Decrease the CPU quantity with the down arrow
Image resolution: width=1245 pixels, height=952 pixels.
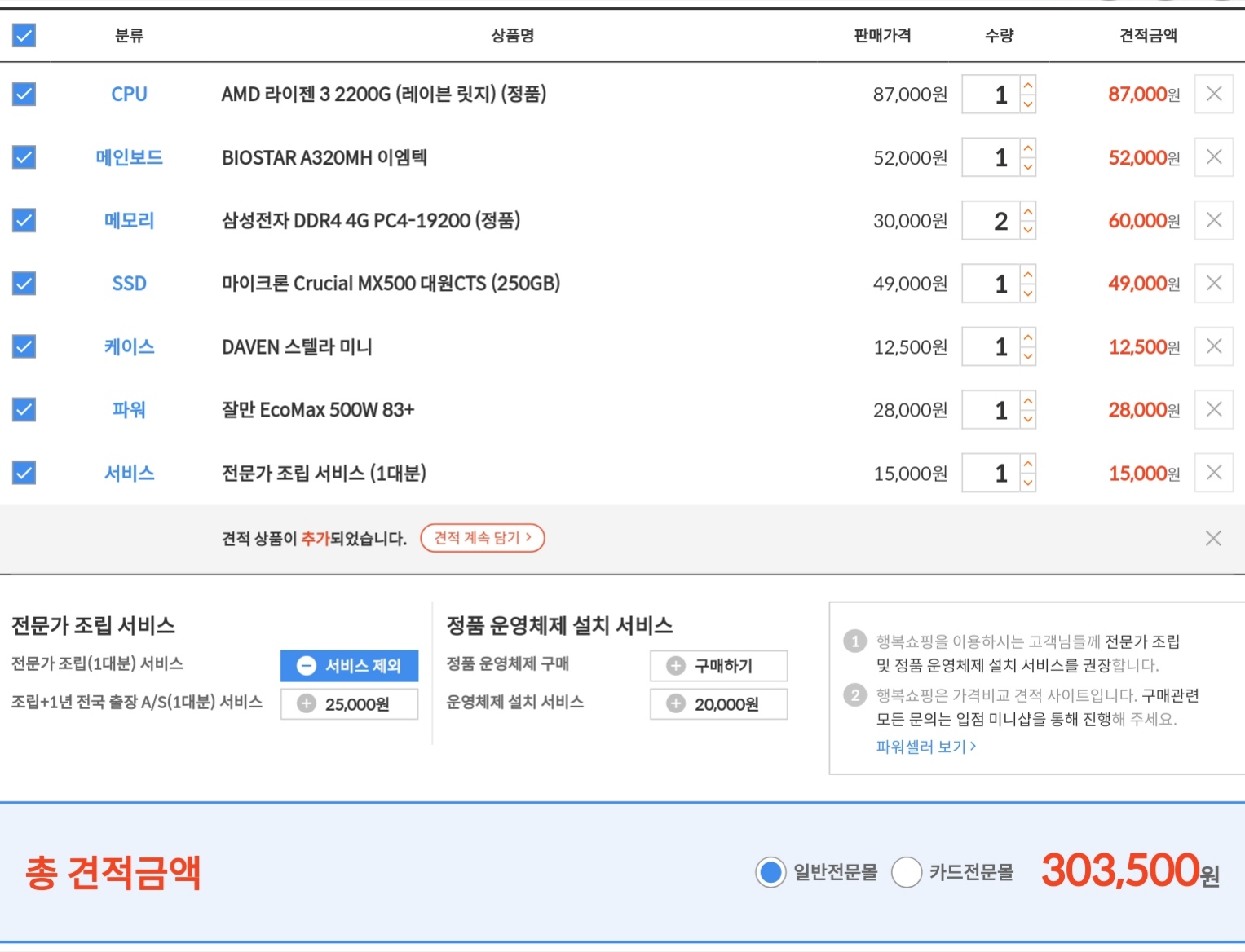tap(1028, 104)
